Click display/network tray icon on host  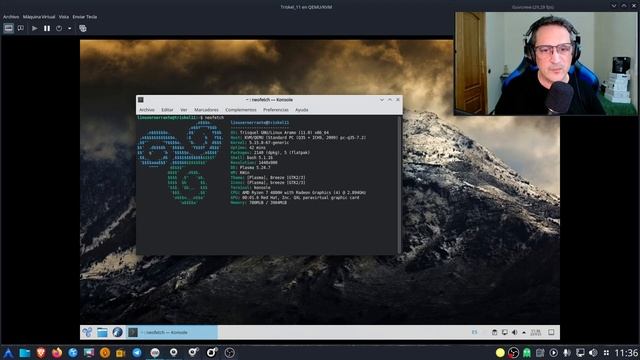[x=580, y=353]
